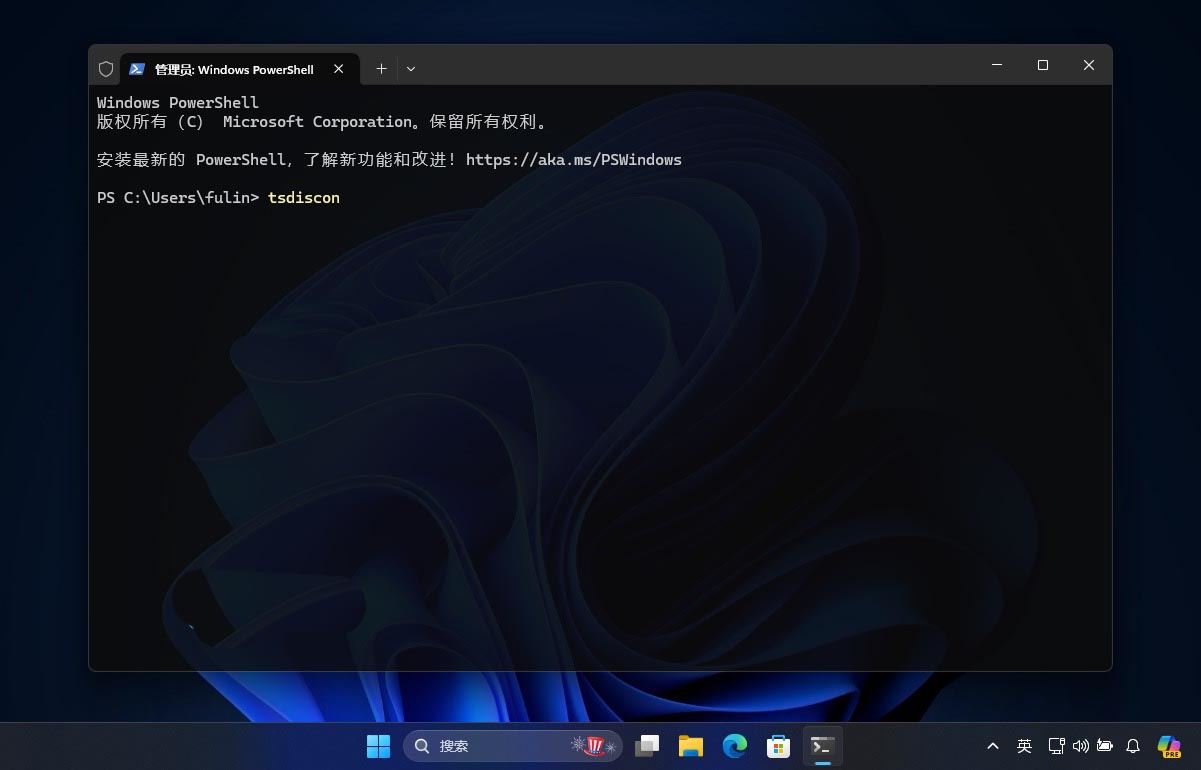Open the notifications bell icon

coord(1133,746)
